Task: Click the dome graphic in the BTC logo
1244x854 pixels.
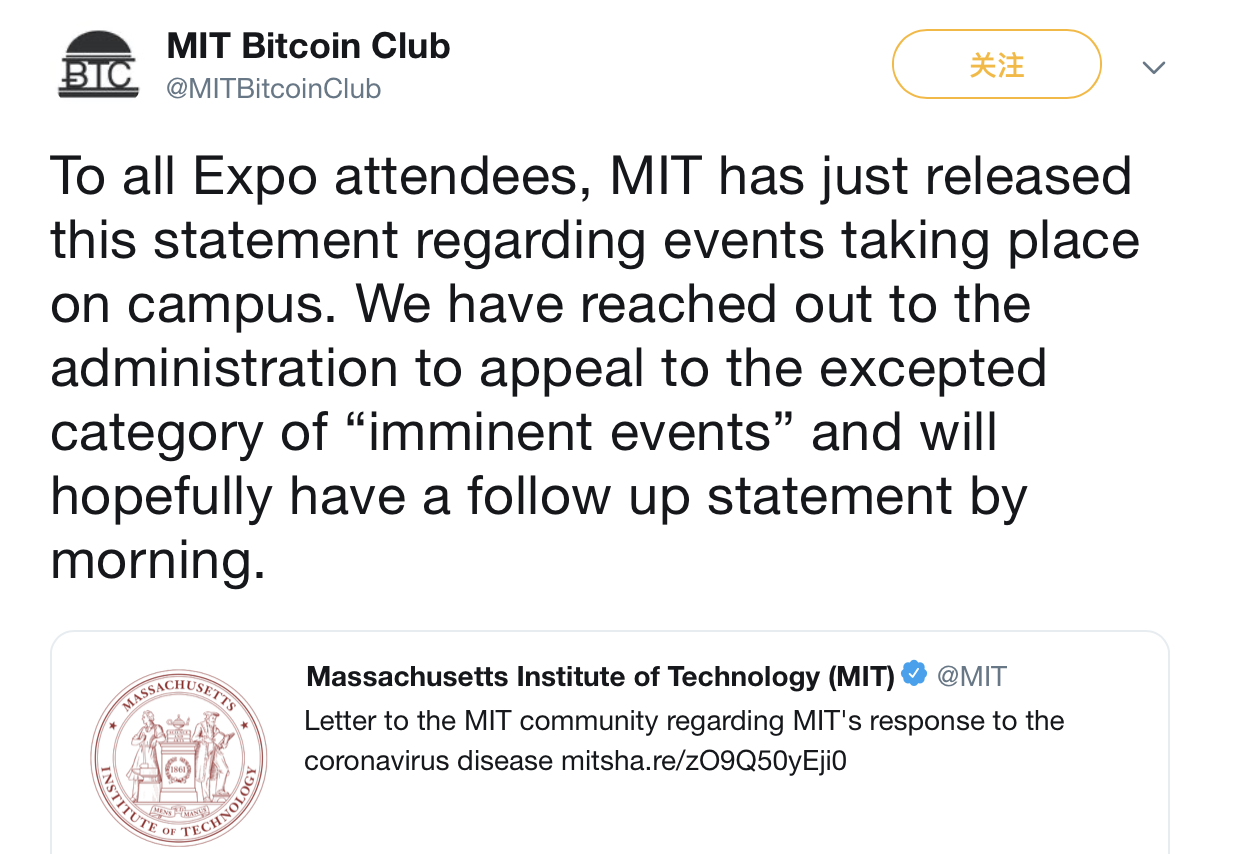Action: click(98, 45)
